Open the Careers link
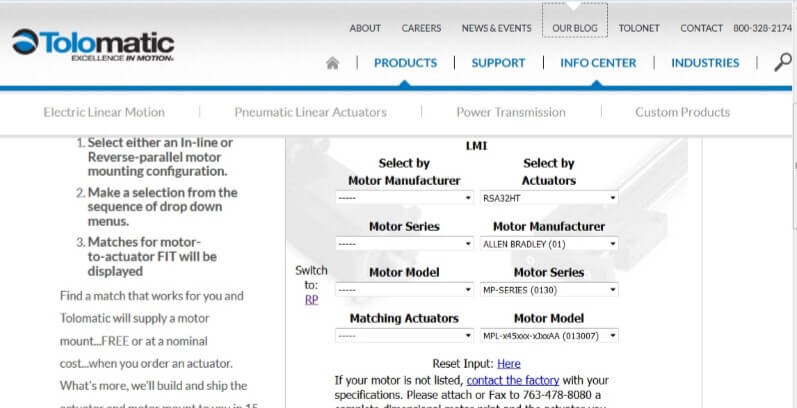Screen dimensions: 797x408 [x=421, y=28]
